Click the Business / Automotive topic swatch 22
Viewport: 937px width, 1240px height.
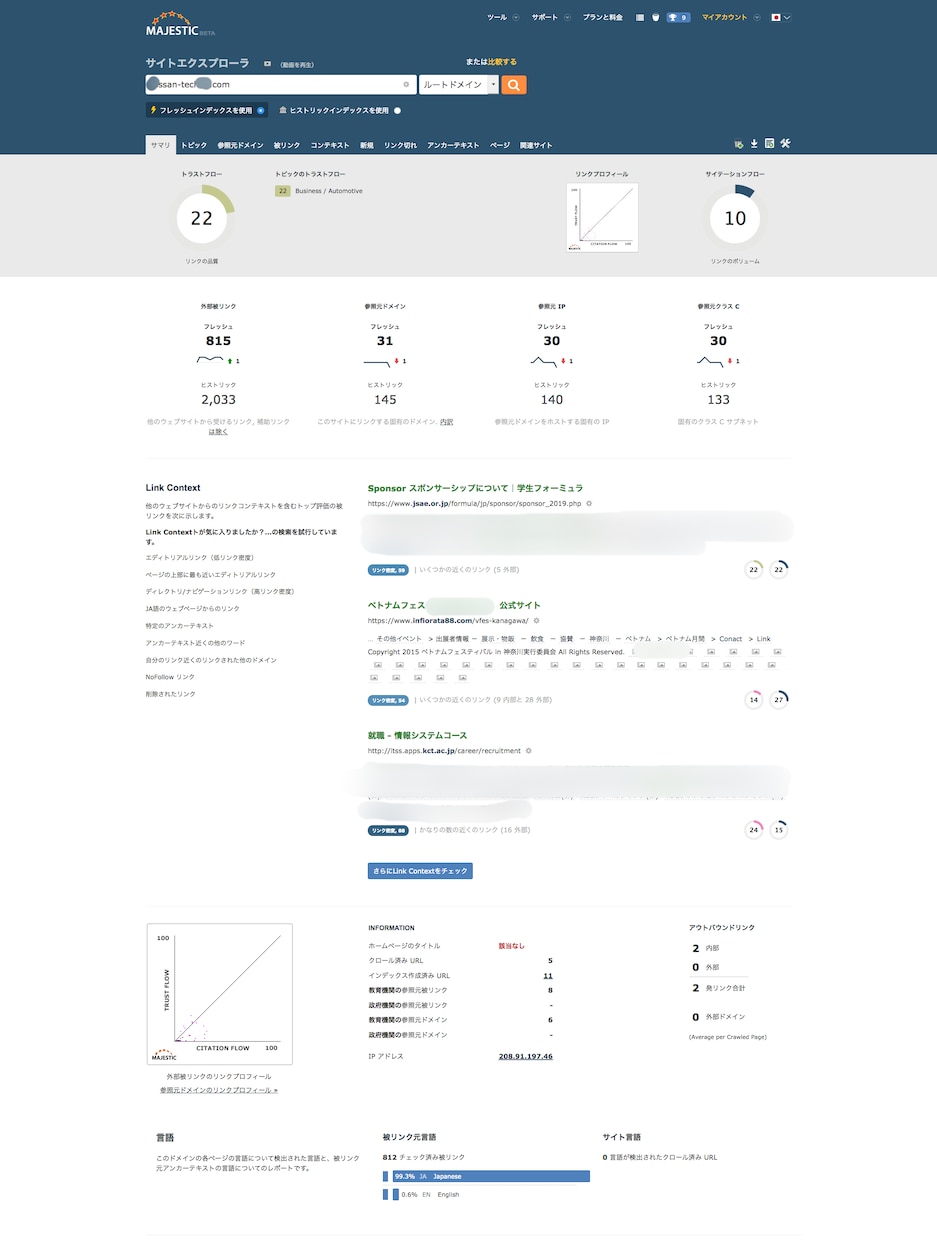tap(283, 191)
